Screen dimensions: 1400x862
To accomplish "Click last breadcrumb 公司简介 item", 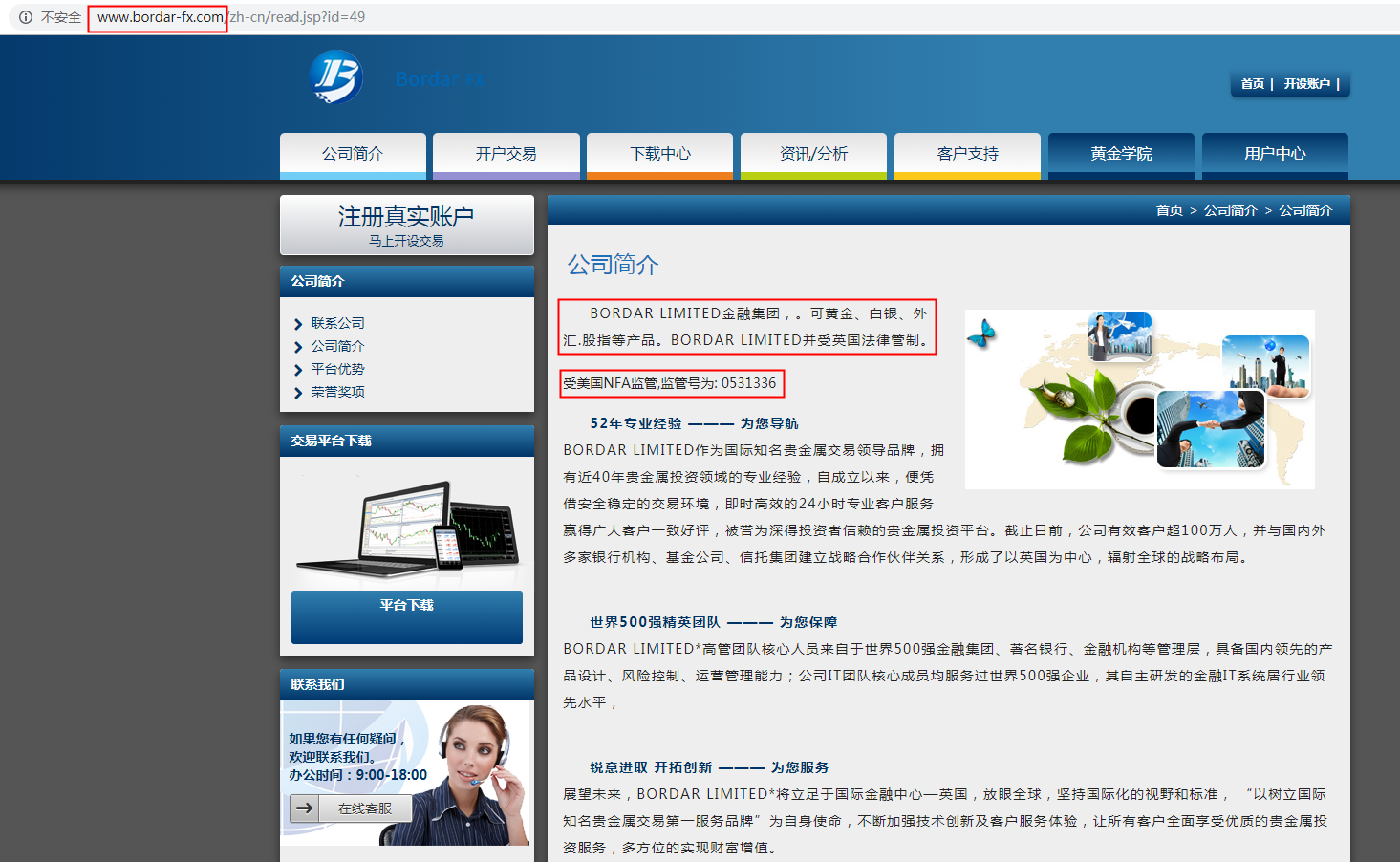I will click(x=1305, y=210).
